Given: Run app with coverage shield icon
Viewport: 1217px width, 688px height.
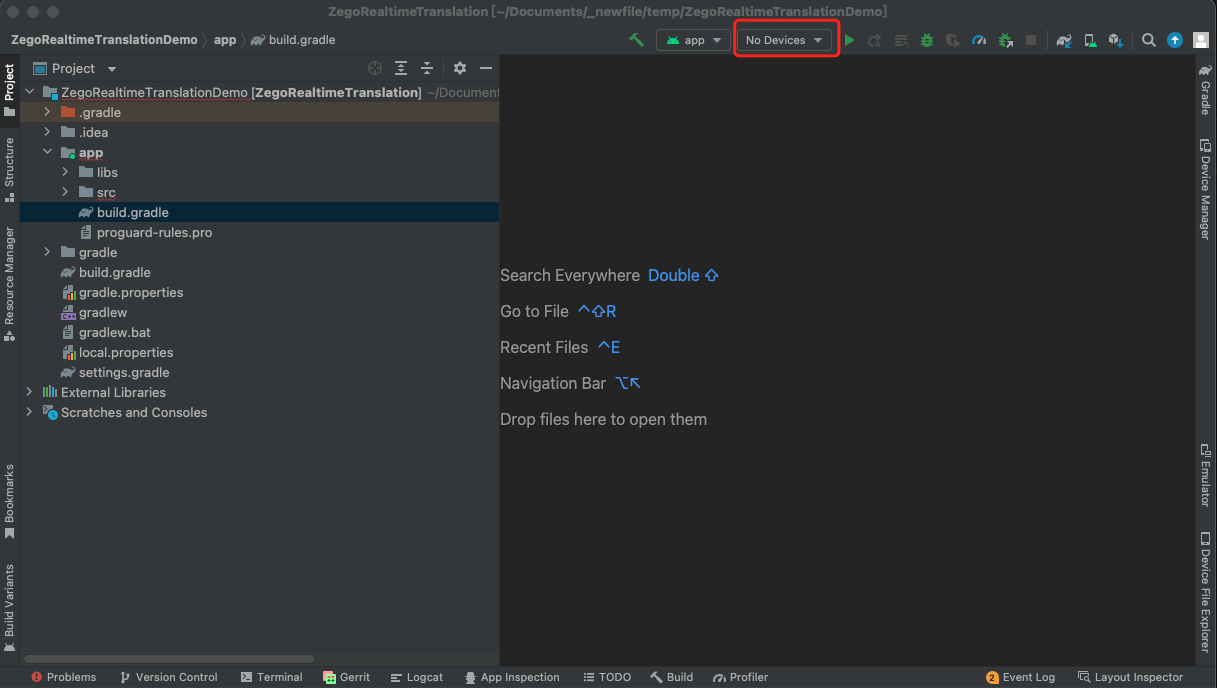Looking at the screenshot, I should (953, 40).
